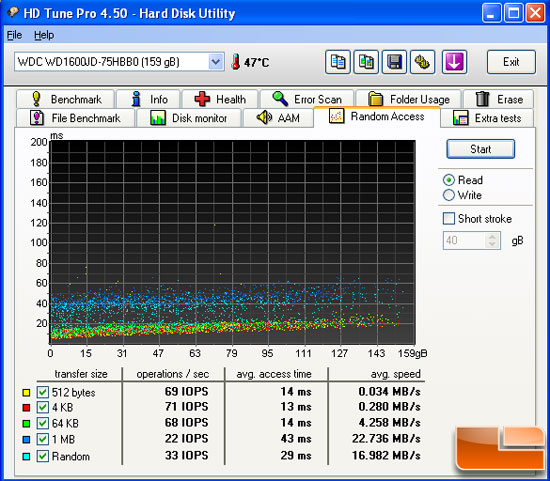The height and width of the screenshot is (481, 550).
Task: Click the Exit button
Action: tap(511, 62)
